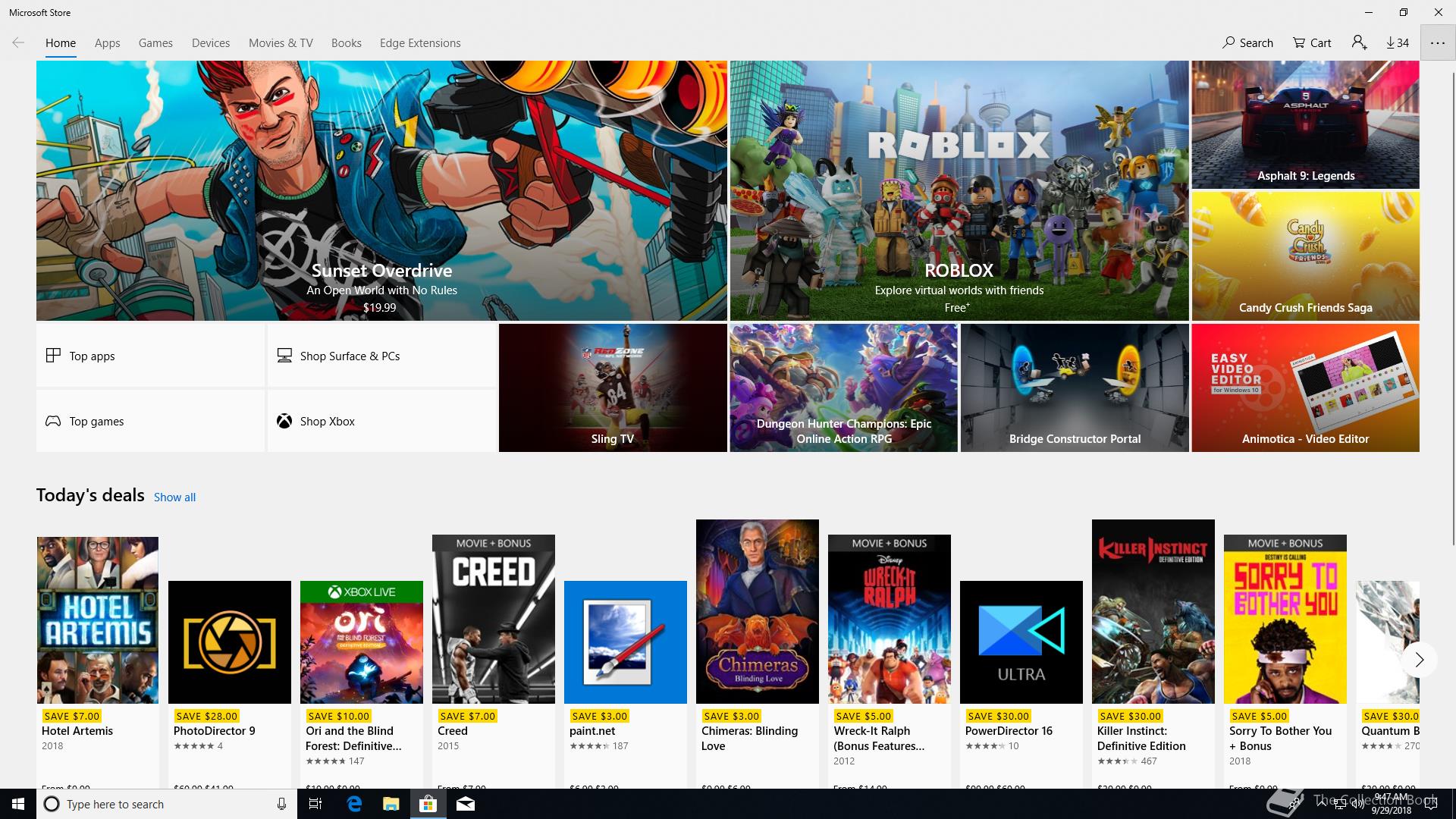Open the Creed movie poster
This screenshot has width=1456, height=819.
click(494, 619)
